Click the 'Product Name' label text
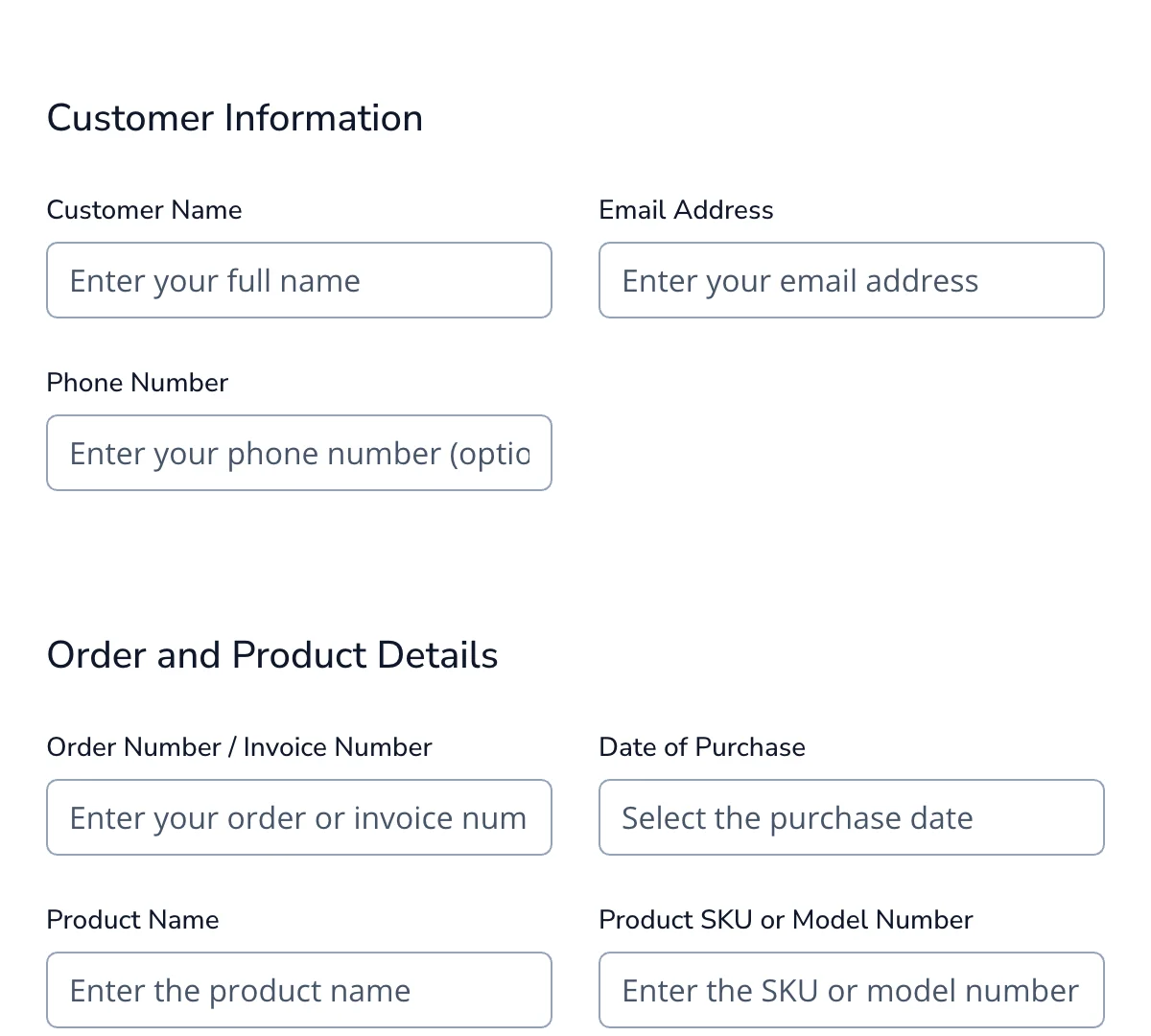This screenshot has width=1151, height=1036. click(132, 920)
